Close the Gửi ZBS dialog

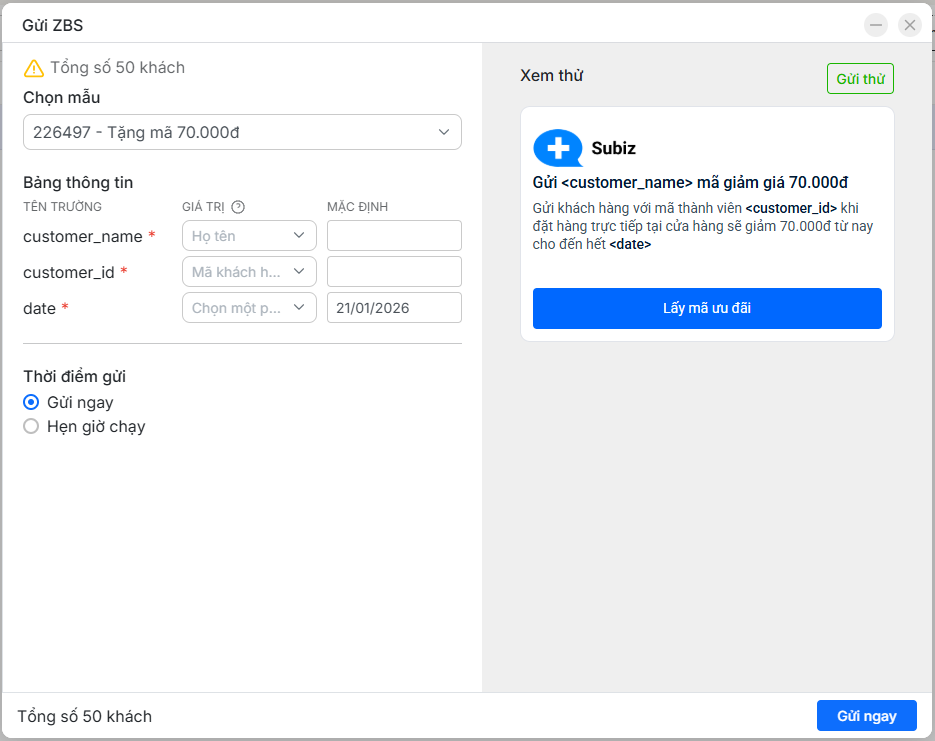pyautogui.click(x=909, y=25)
